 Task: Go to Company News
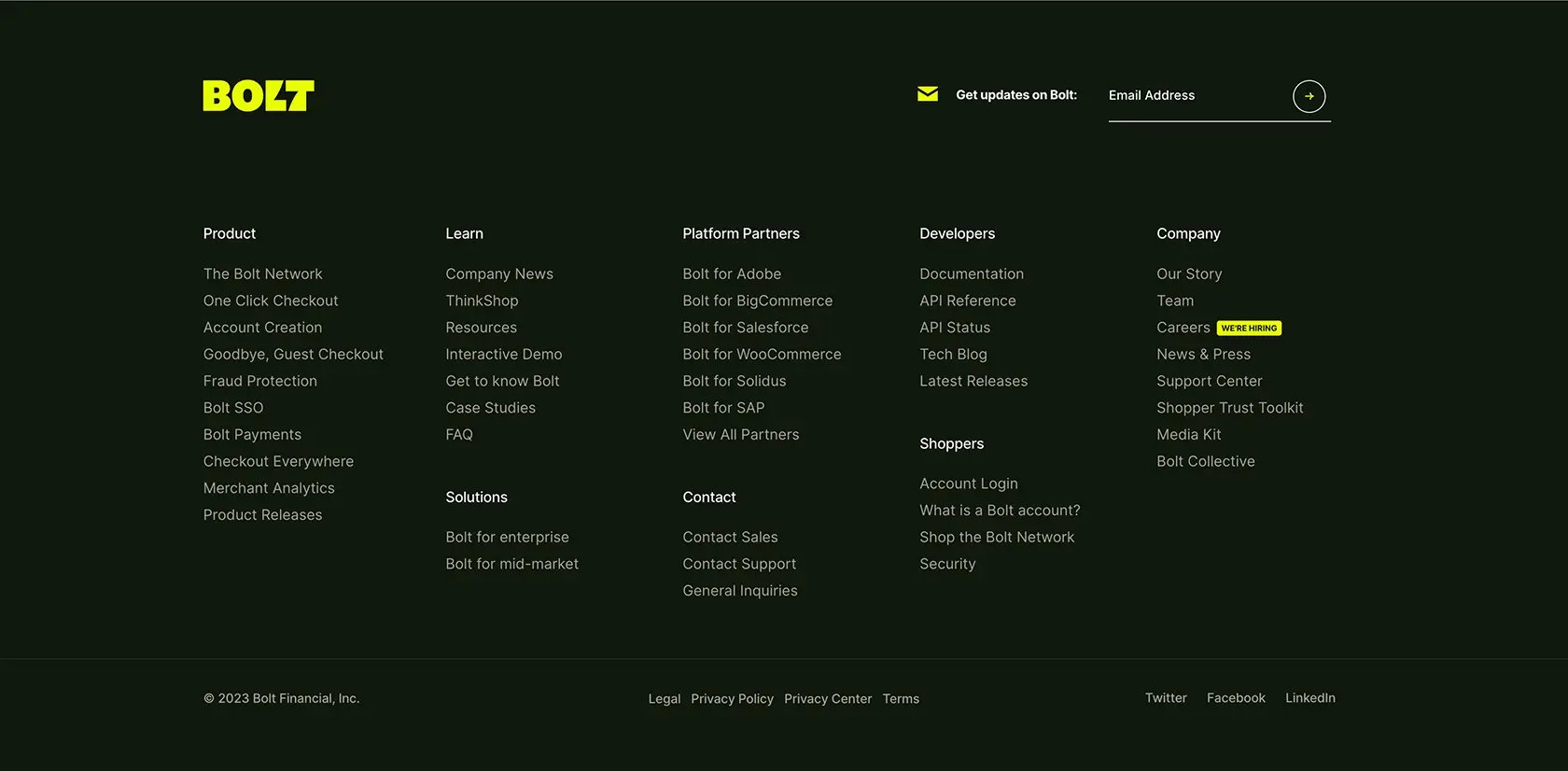pos(499,273)
